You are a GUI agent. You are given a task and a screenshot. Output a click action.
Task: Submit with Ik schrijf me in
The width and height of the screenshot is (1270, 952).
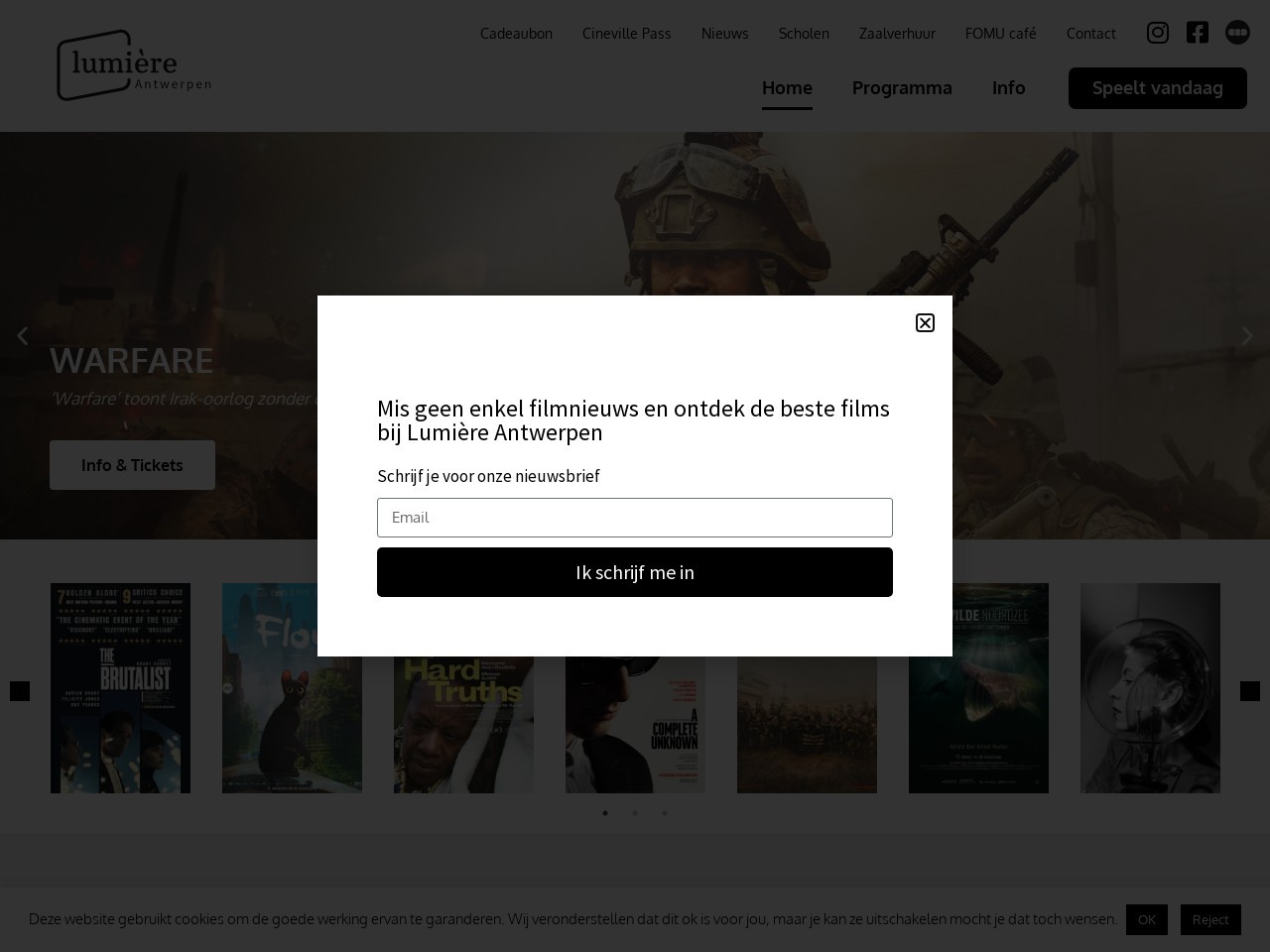click(635, 572)
